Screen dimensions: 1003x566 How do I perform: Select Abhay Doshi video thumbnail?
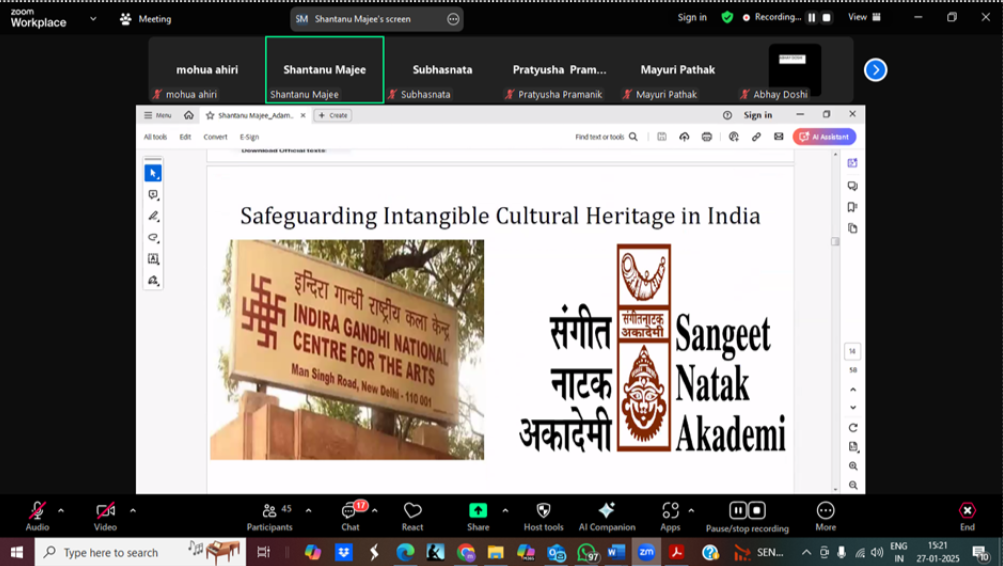(794, 70)
